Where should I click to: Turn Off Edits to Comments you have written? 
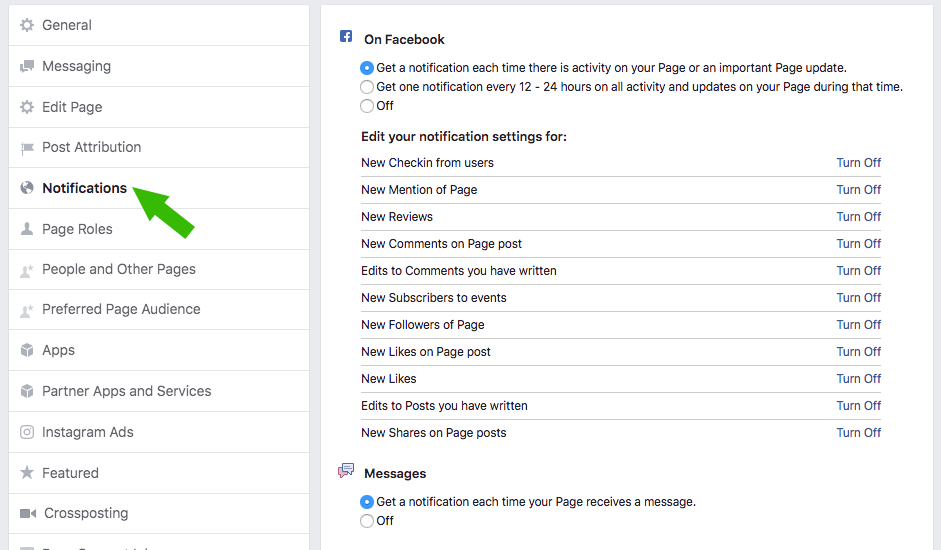tap(858, 271)
